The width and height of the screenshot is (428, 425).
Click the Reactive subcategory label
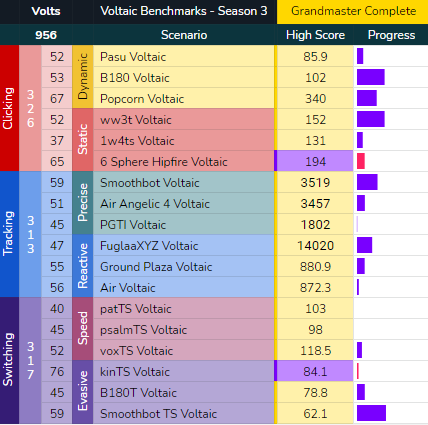[83, 266]
